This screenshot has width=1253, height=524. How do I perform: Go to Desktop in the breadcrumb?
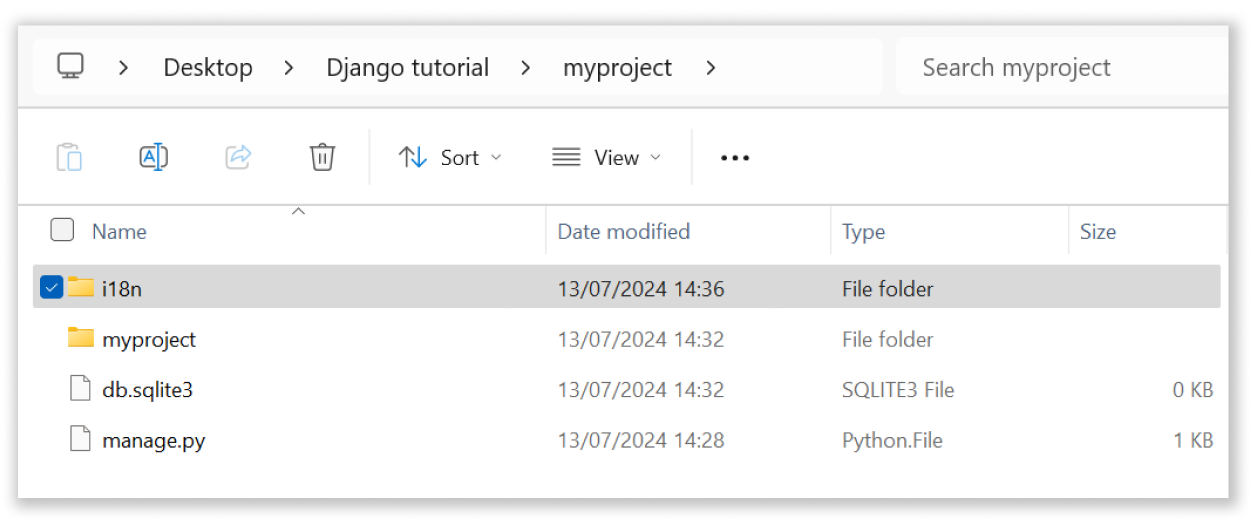point(208,68)
